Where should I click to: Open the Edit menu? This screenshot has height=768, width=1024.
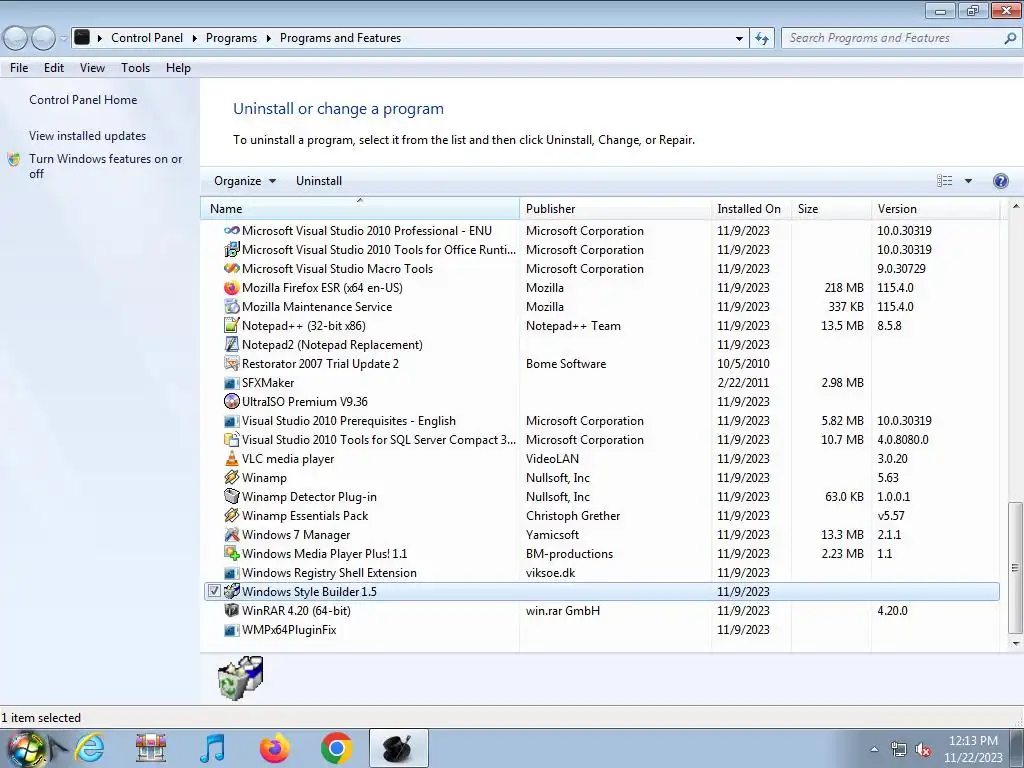54,68
